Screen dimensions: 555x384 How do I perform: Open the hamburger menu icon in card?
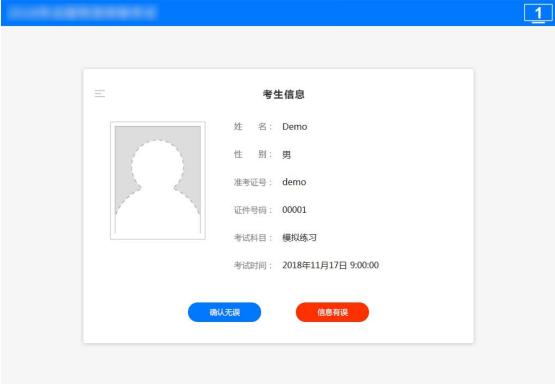point(100,93)
